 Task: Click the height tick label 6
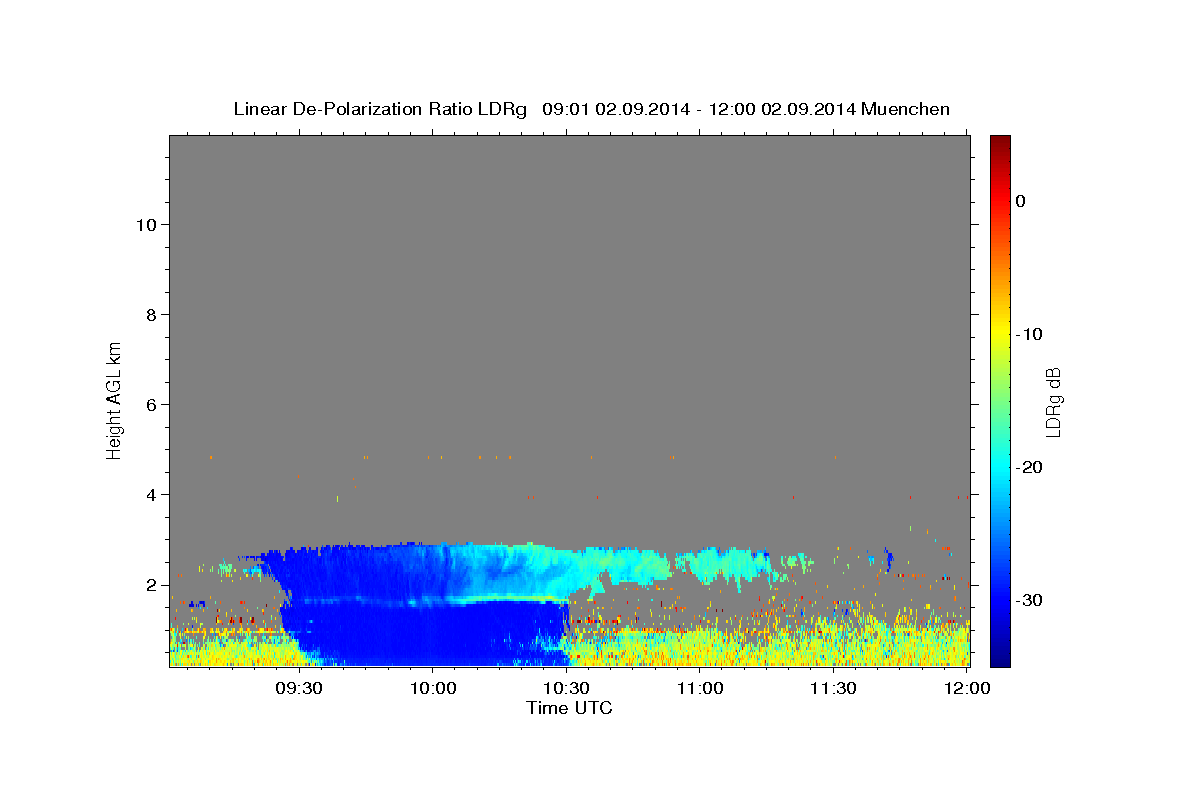(x=150, y=404)
